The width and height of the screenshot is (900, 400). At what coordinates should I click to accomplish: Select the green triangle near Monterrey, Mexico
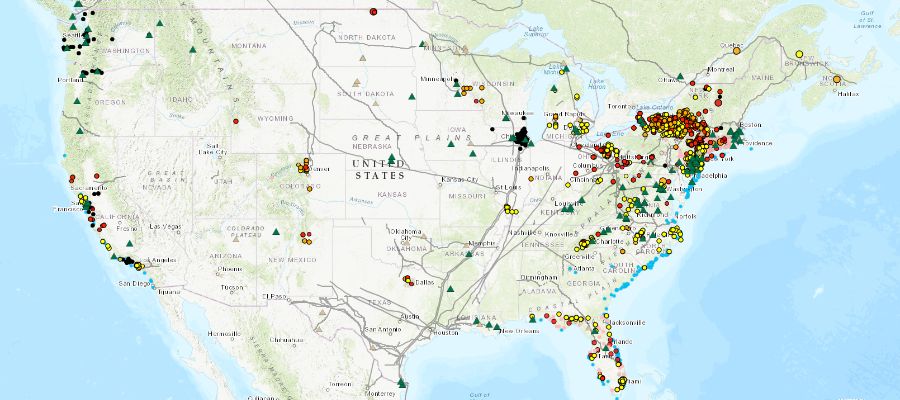click(402, 382)
